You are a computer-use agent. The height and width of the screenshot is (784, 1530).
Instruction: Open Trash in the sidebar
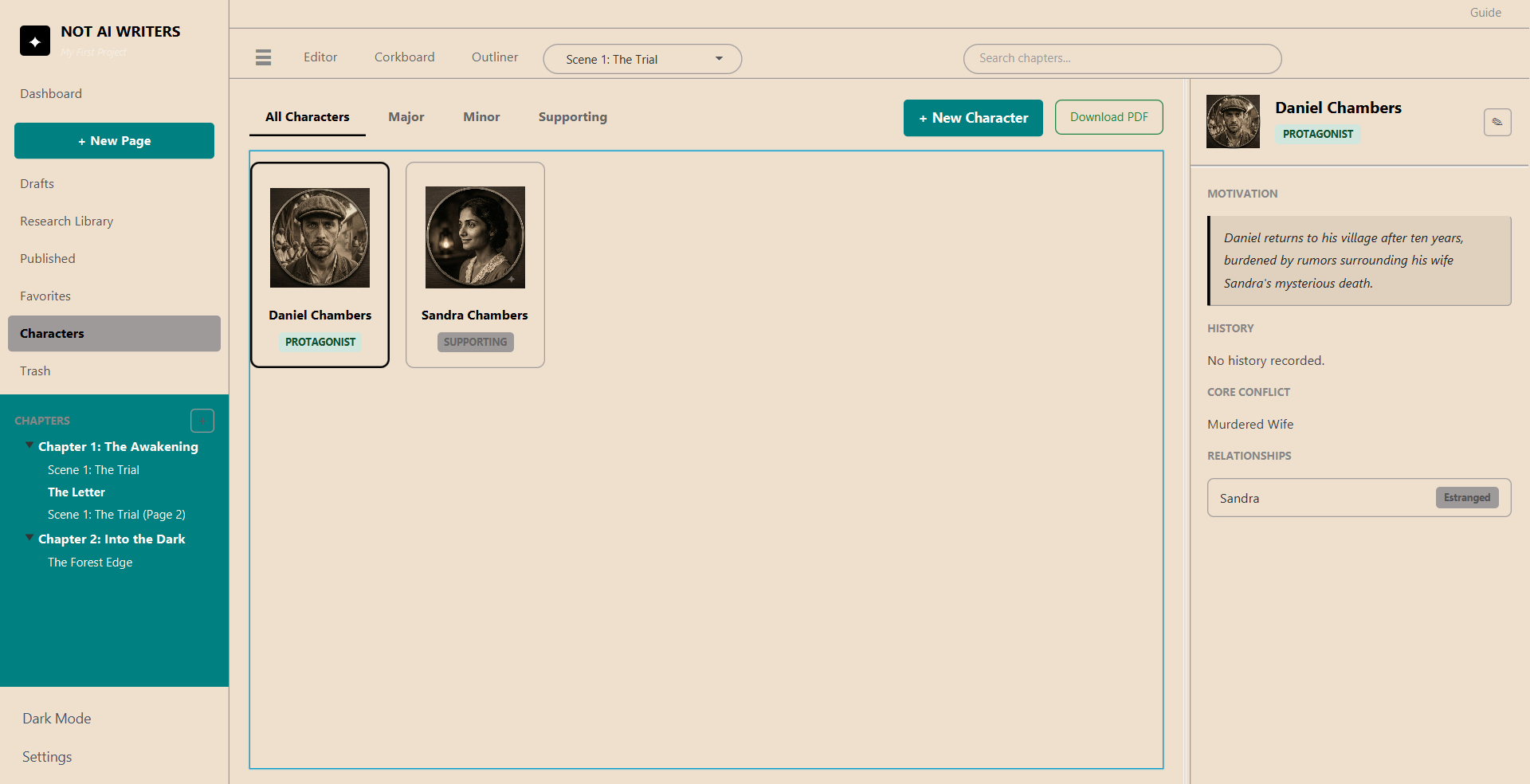pos(35,371)
